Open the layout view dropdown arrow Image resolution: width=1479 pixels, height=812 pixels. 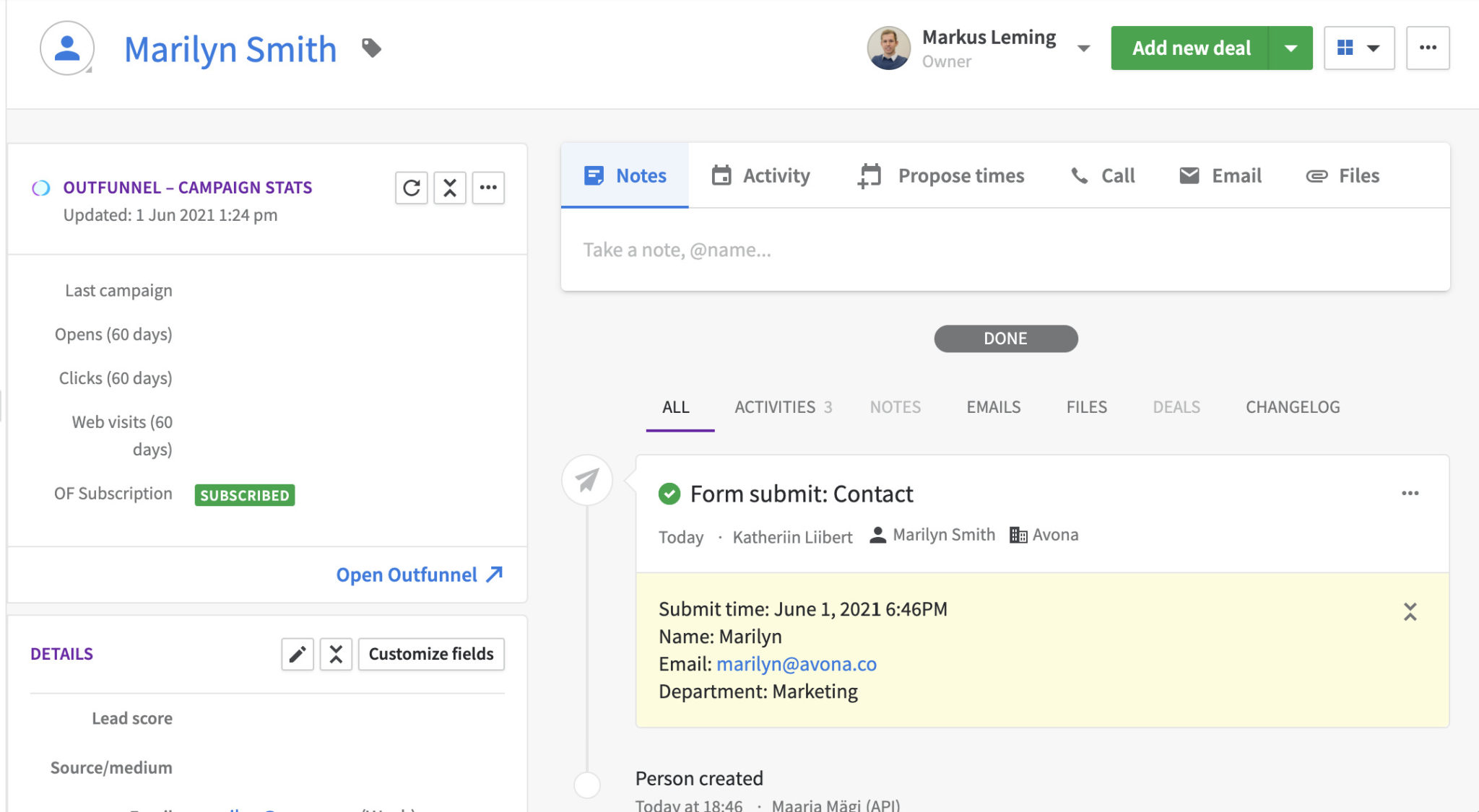point(1373,48)
